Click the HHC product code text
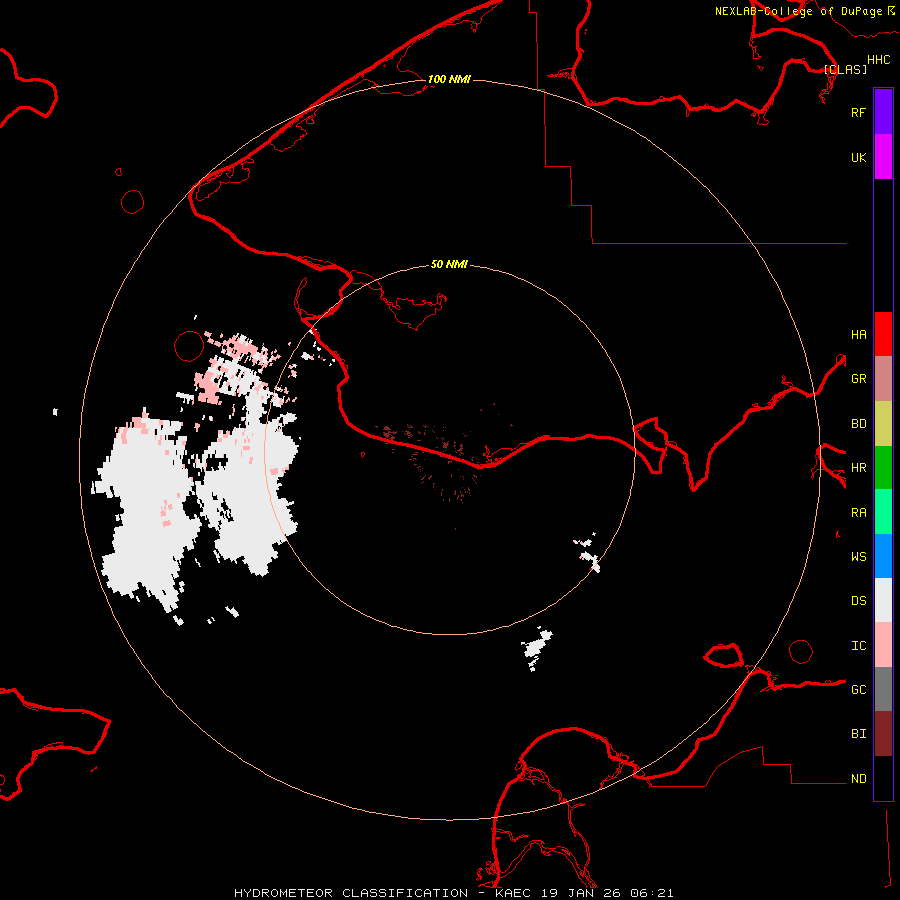 point(878,60)
